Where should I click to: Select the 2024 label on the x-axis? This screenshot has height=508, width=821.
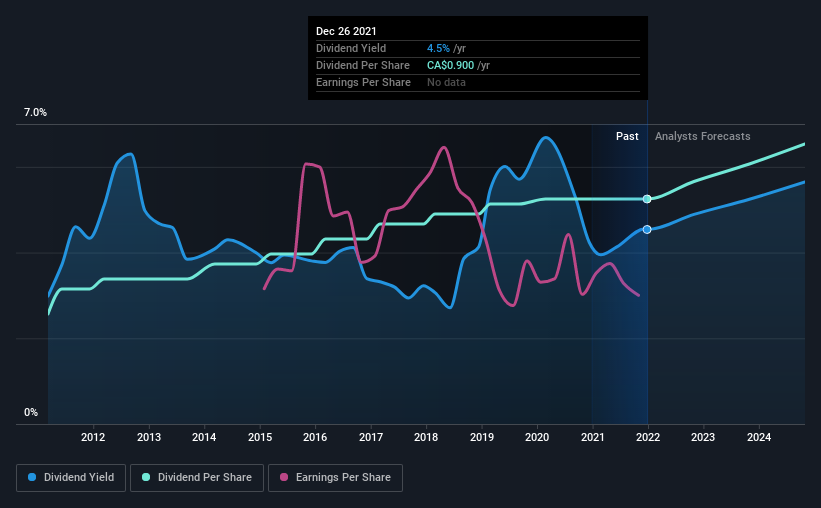coord(759,437)
